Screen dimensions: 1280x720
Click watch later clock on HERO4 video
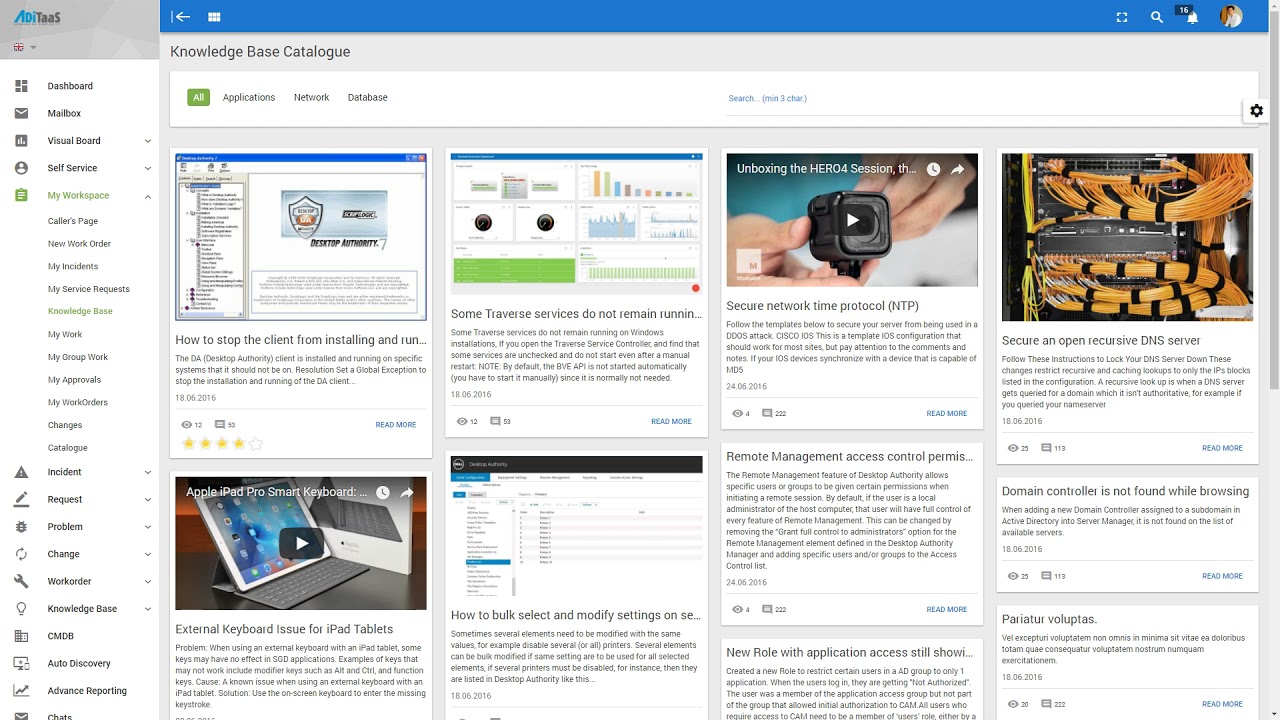tap(933, 169)
